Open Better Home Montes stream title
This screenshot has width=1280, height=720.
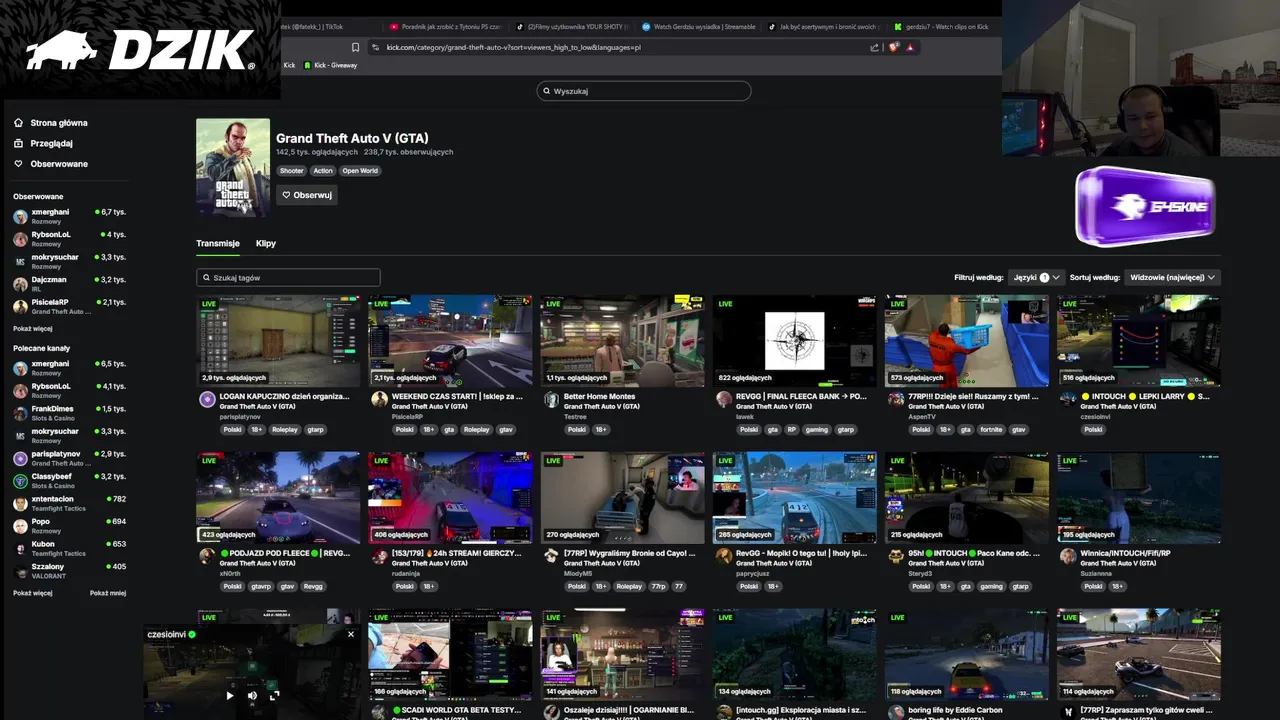(599, 397)
